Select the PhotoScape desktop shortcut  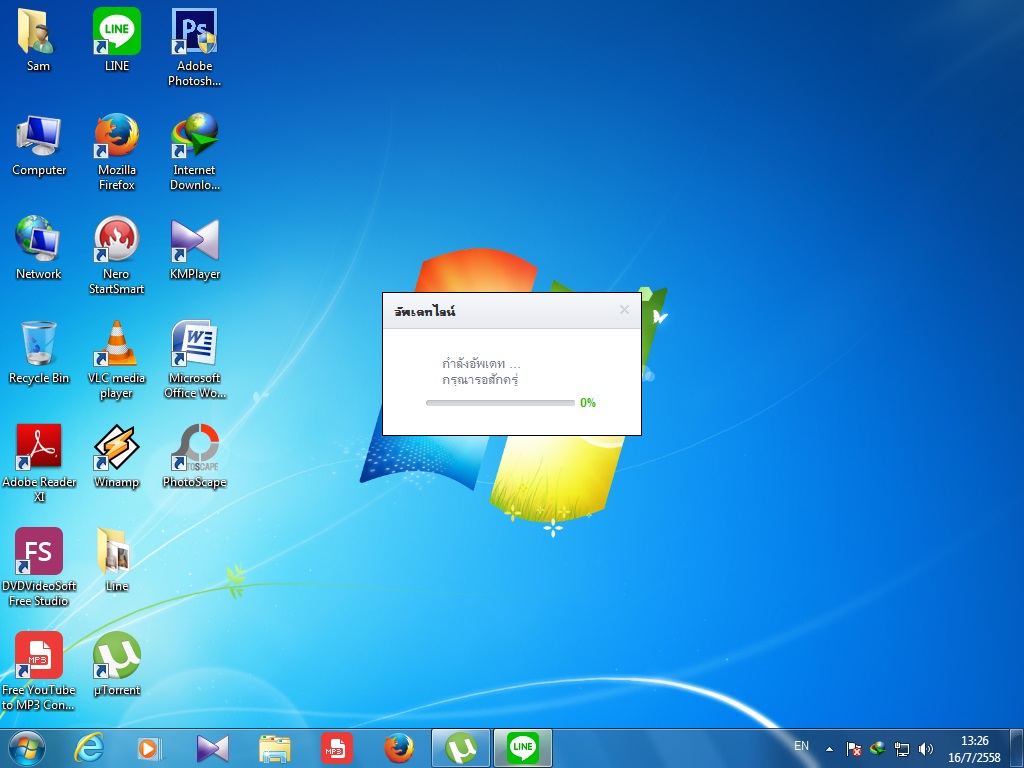(x=195, y=456)
